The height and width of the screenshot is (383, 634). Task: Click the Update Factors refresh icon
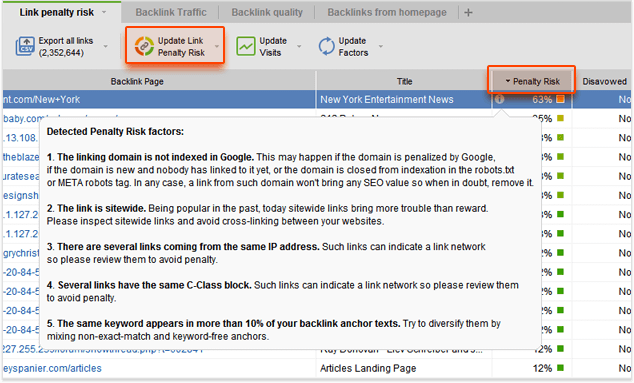coord(326,46)
